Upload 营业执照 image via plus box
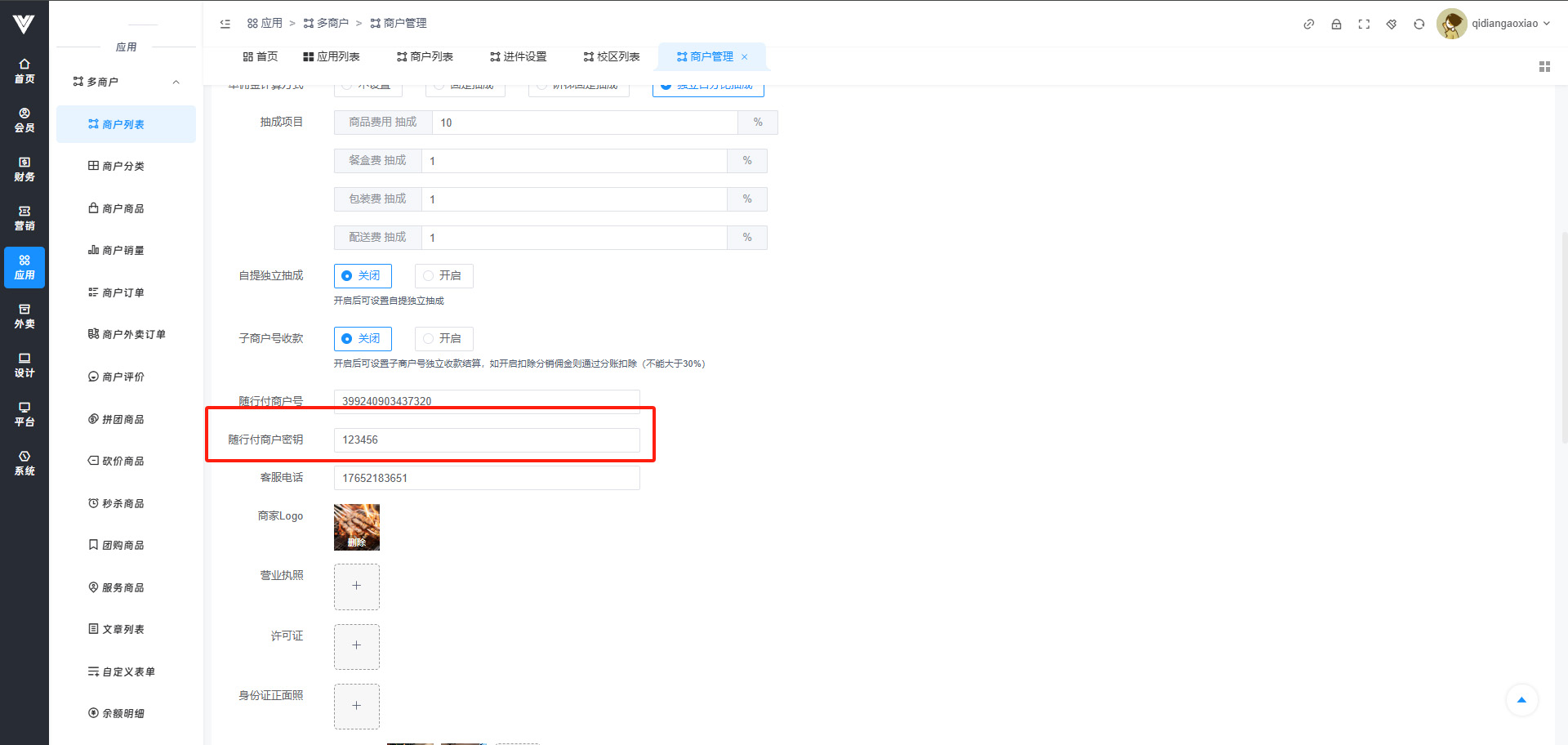The width and height of the screenshot is (1568, 745). click(356, 587)
